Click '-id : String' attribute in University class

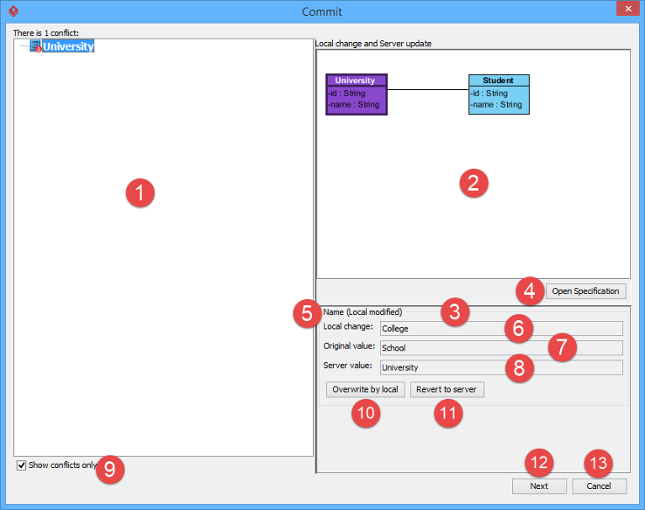click(347, 93)
